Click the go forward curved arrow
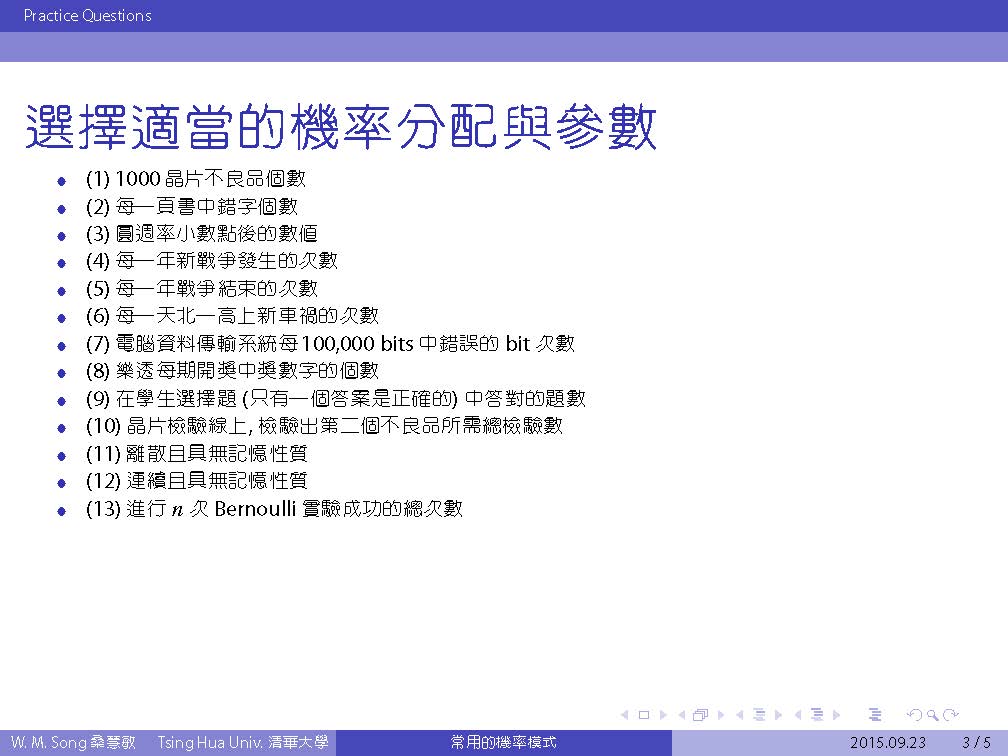Viewport: 1008px width, 756px height. point(951,715)
